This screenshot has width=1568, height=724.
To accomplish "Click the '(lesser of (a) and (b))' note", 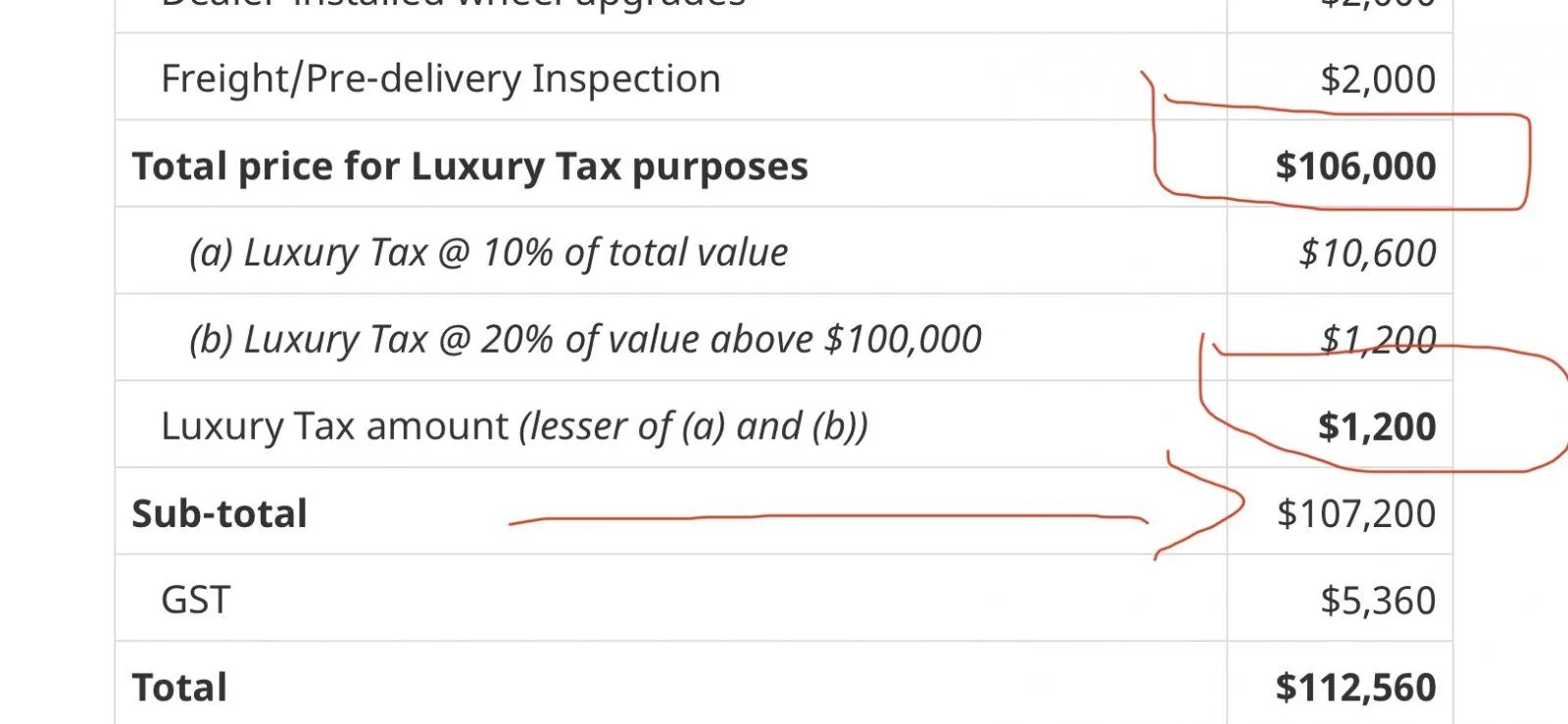I will tap(694, 426).
